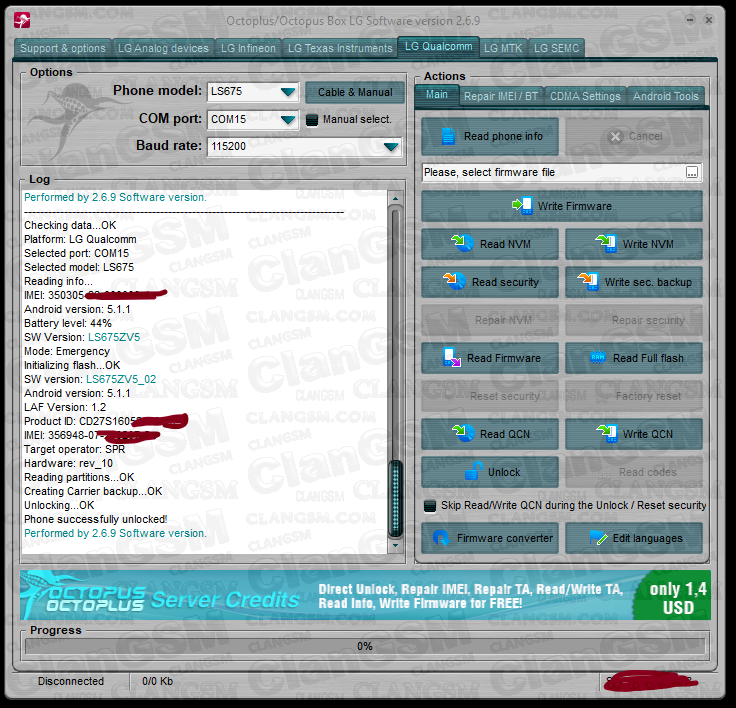Image resolution: width=736 pixels, height=708 pixels.
Task: Open the LG Analog devices tab
Action: pyautogui.click(x=163, y=48)
